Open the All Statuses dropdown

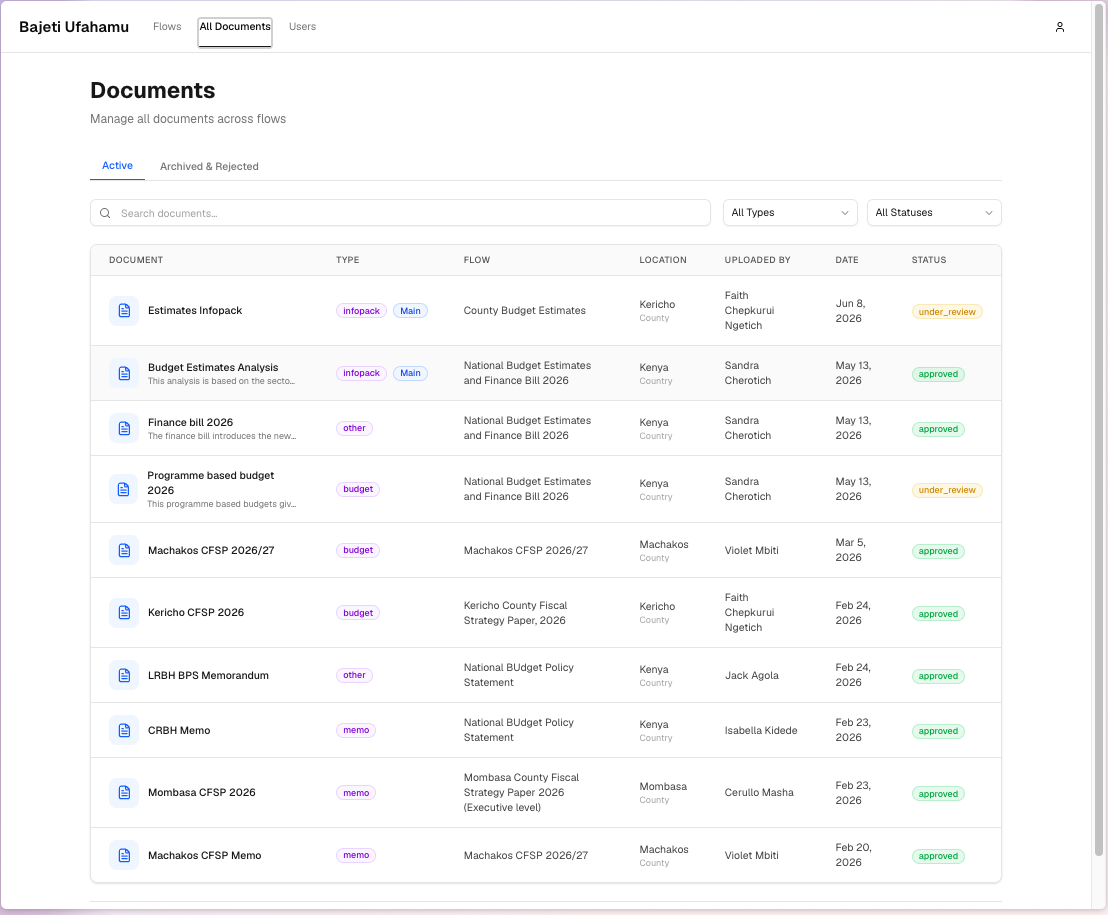pos(933,213)
